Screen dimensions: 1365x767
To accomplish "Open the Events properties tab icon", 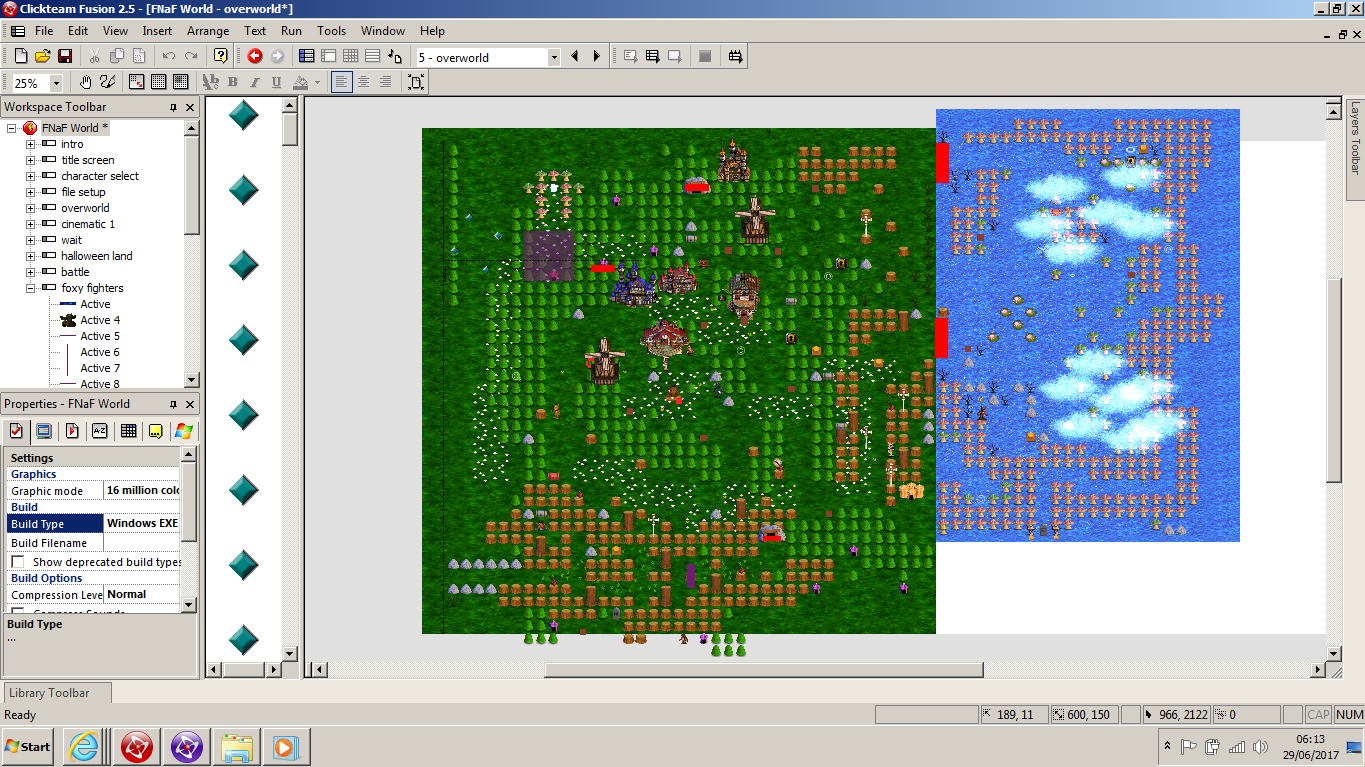I will click(127, 431).
